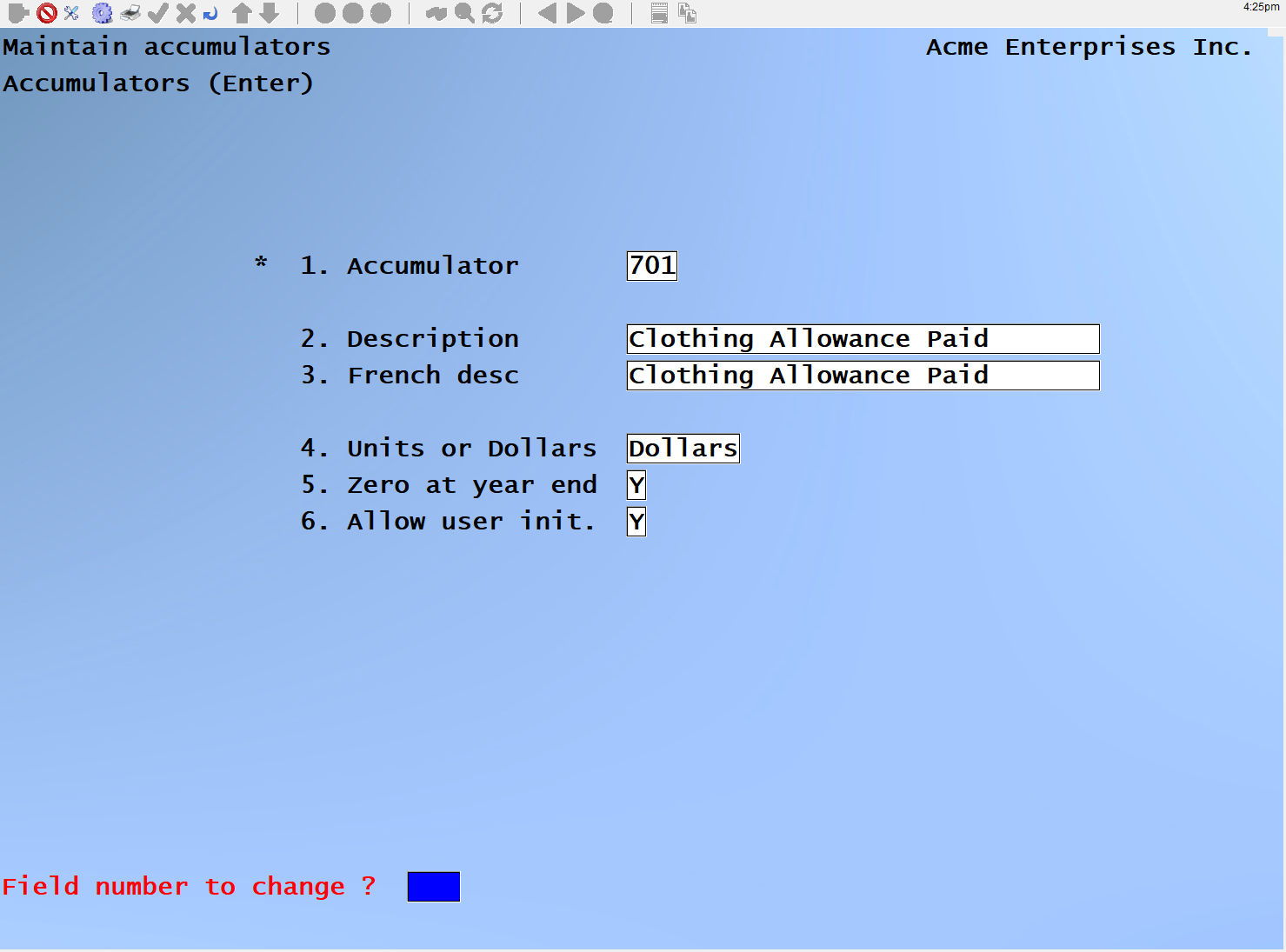
Task: Click the right-pointing next triangle icon
Action: 575,13
